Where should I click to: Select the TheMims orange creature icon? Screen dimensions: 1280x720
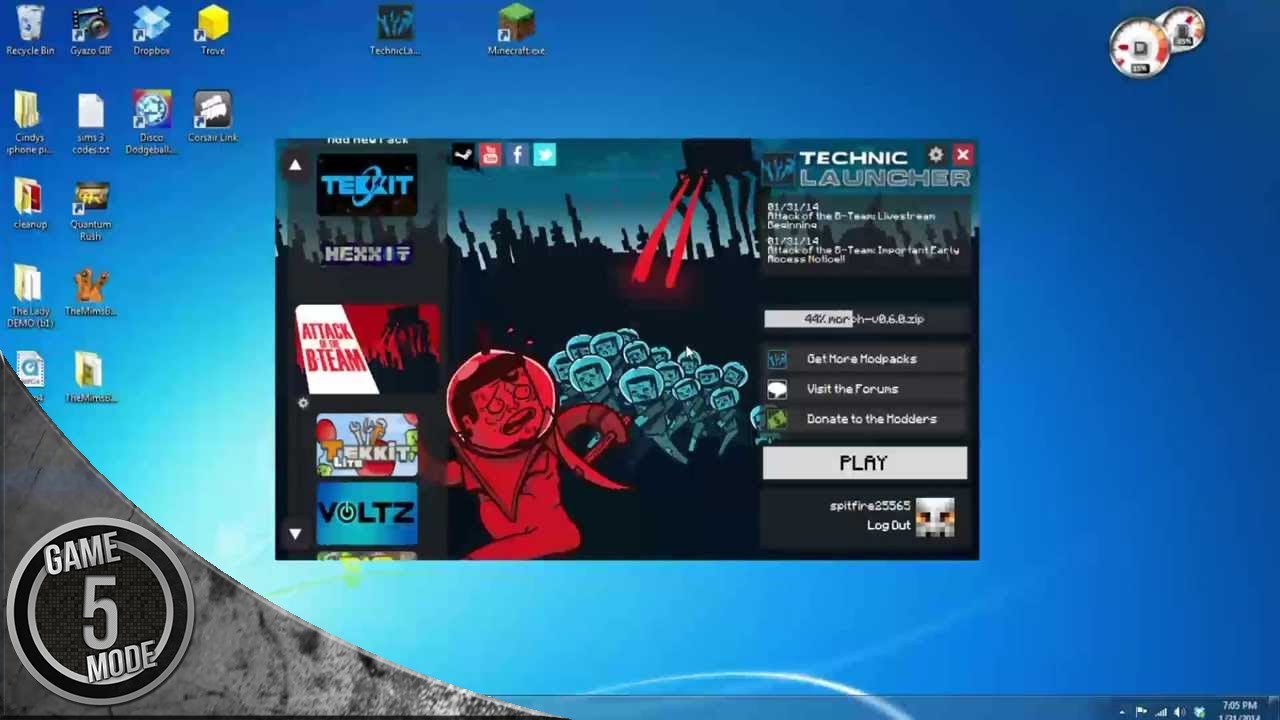(91, 291)
